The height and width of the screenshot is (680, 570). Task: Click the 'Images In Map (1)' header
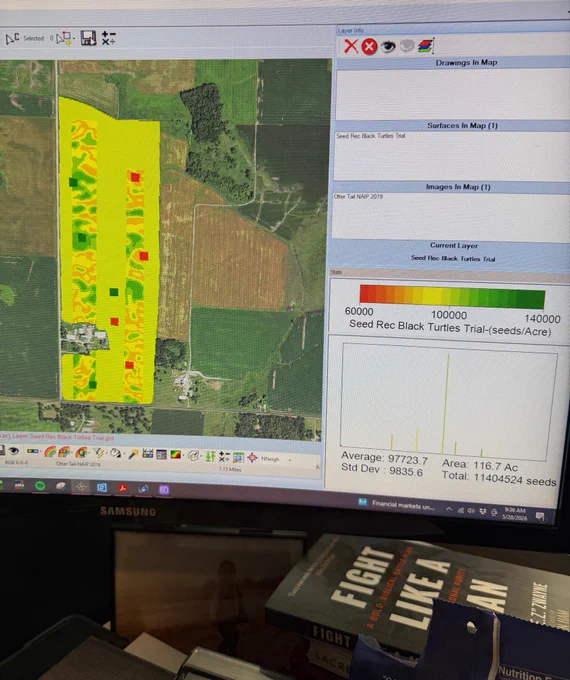tap(458, 187)
